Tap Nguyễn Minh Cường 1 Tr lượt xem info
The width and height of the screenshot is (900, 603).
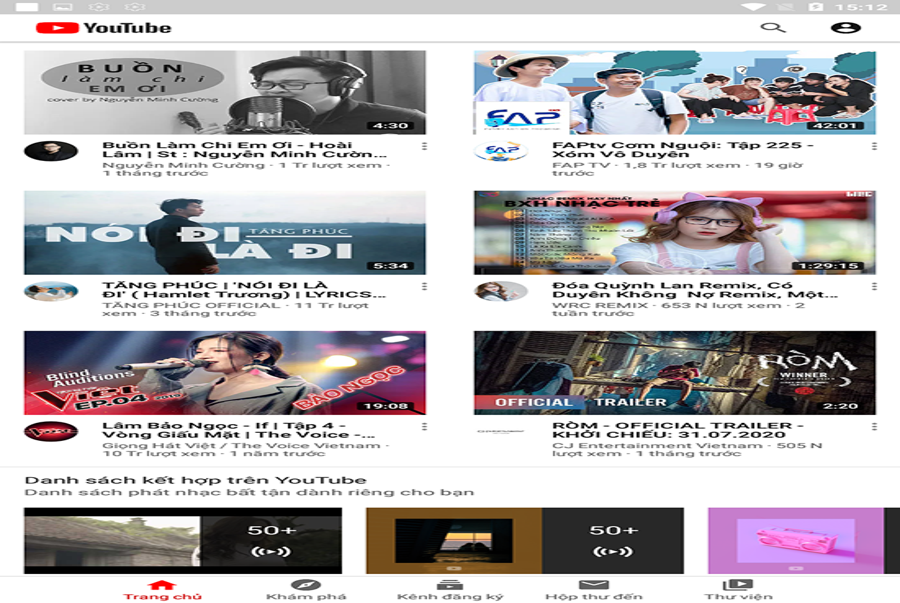(x=246, y=169)
